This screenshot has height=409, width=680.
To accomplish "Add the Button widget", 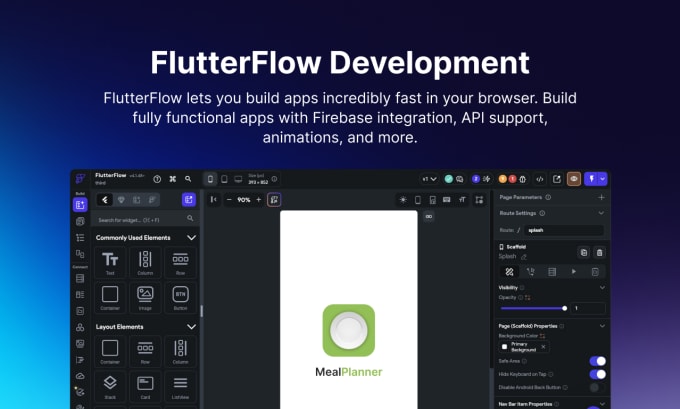I will click(180, 298).
